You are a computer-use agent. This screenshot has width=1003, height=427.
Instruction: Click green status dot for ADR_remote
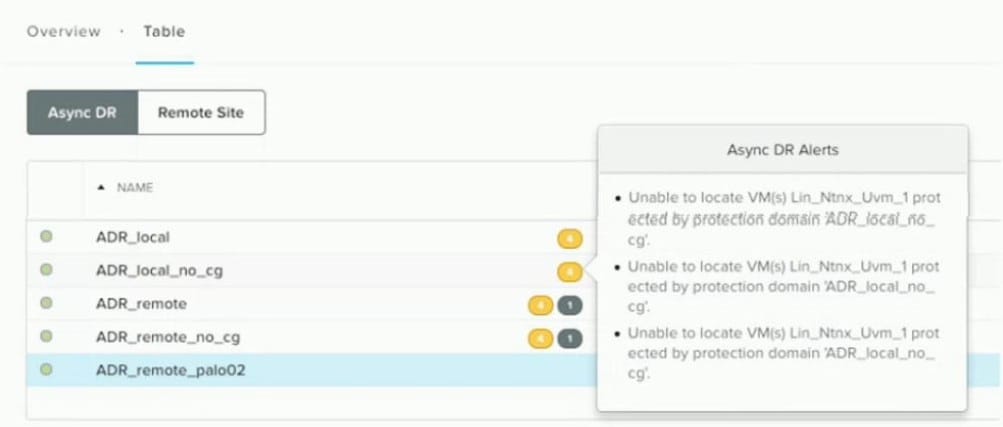pyautogui.click(x=45, y=303)
